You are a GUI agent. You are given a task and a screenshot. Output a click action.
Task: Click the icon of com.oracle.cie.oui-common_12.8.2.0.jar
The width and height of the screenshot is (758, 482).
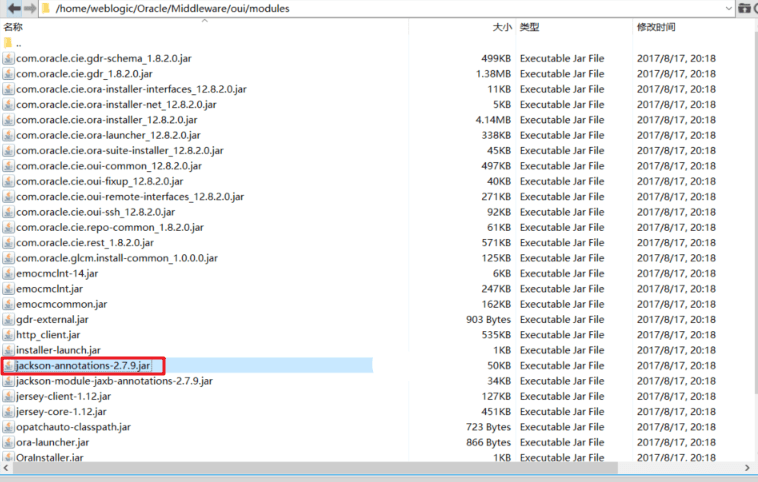tap(8, 166)
